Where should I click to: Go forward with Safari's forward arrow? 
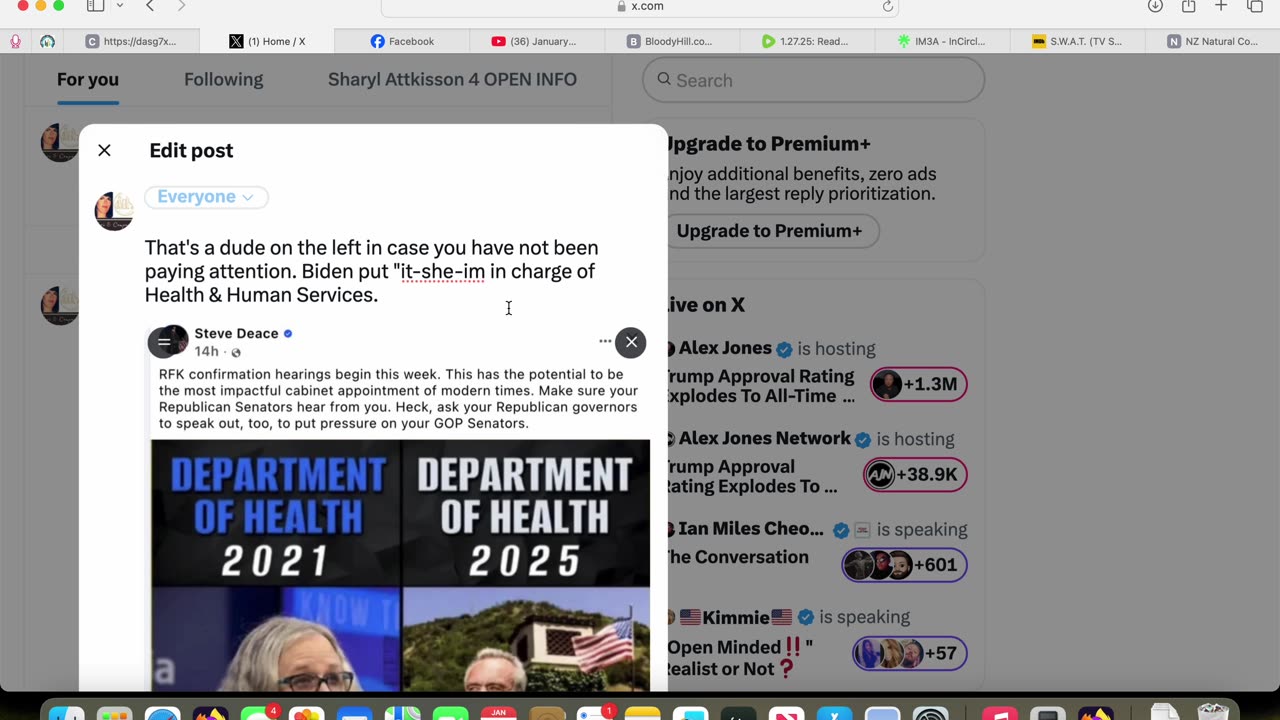point(181,6)
